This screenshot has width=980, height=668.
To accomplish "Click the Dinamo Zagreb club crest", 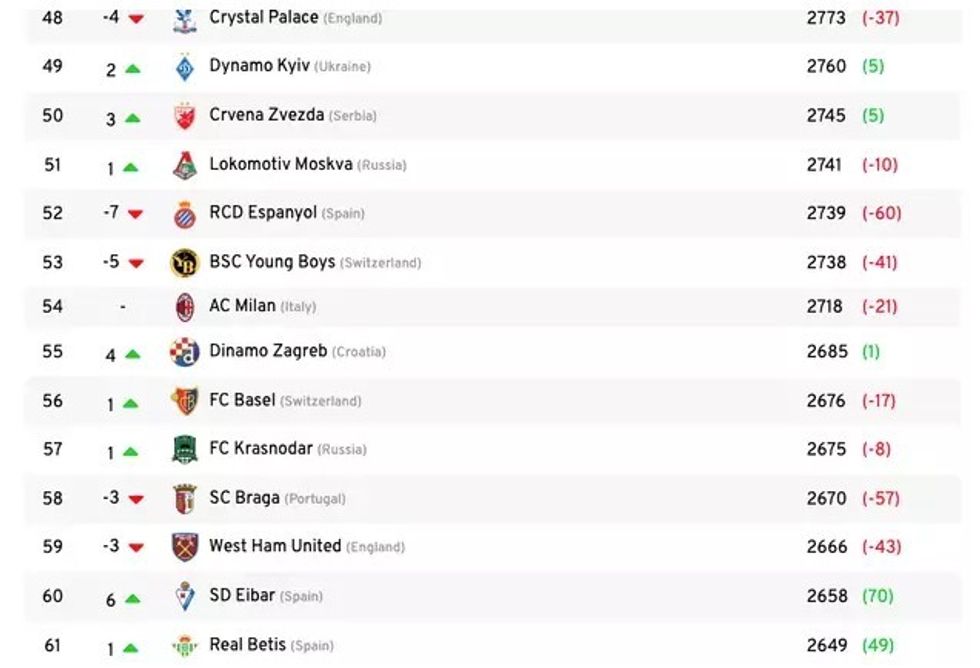I will point(185,352).
